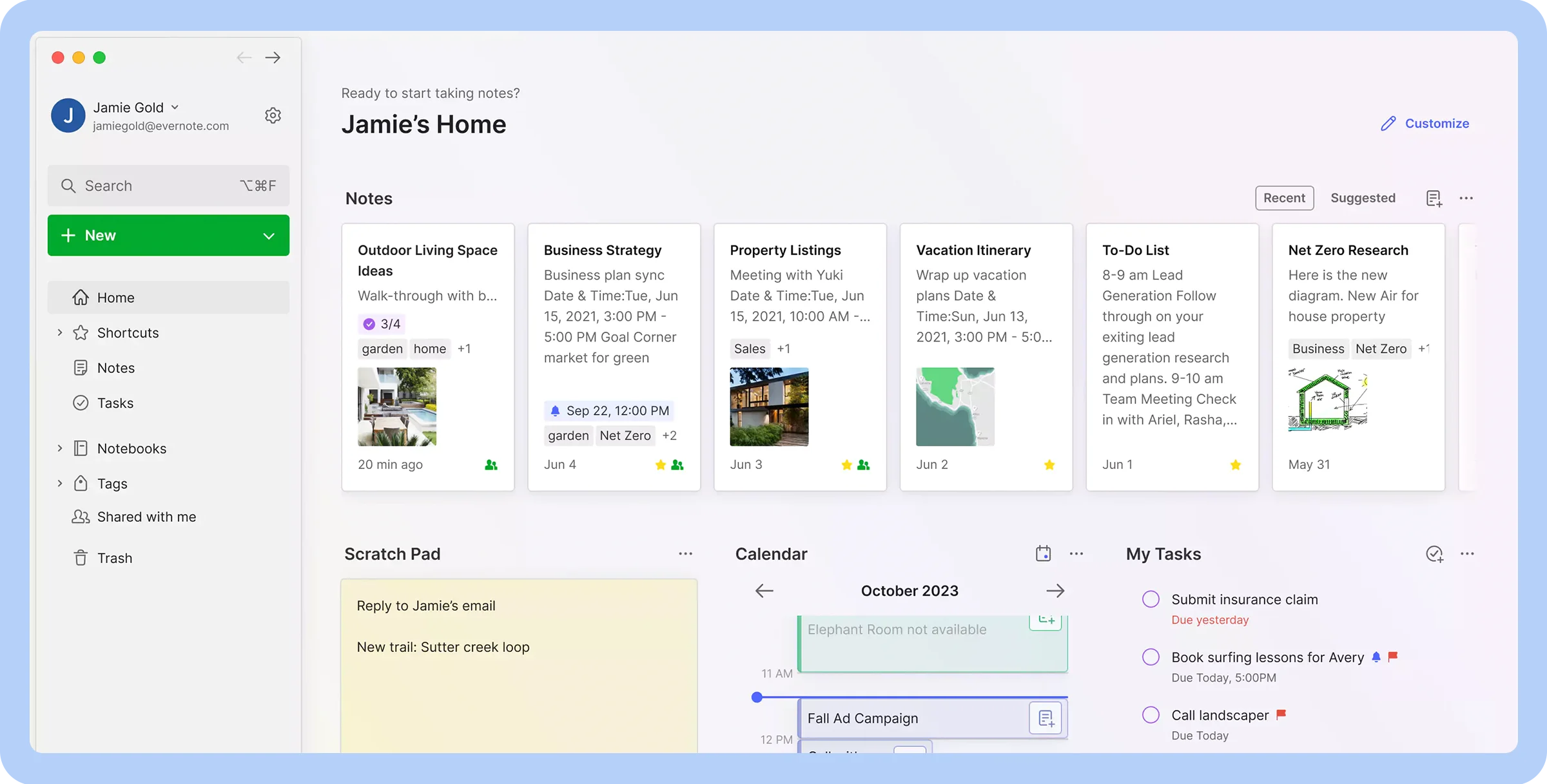Viewport: 1547px width, 784px height.
Task: Click in the Search field
Action: point(168,186)
